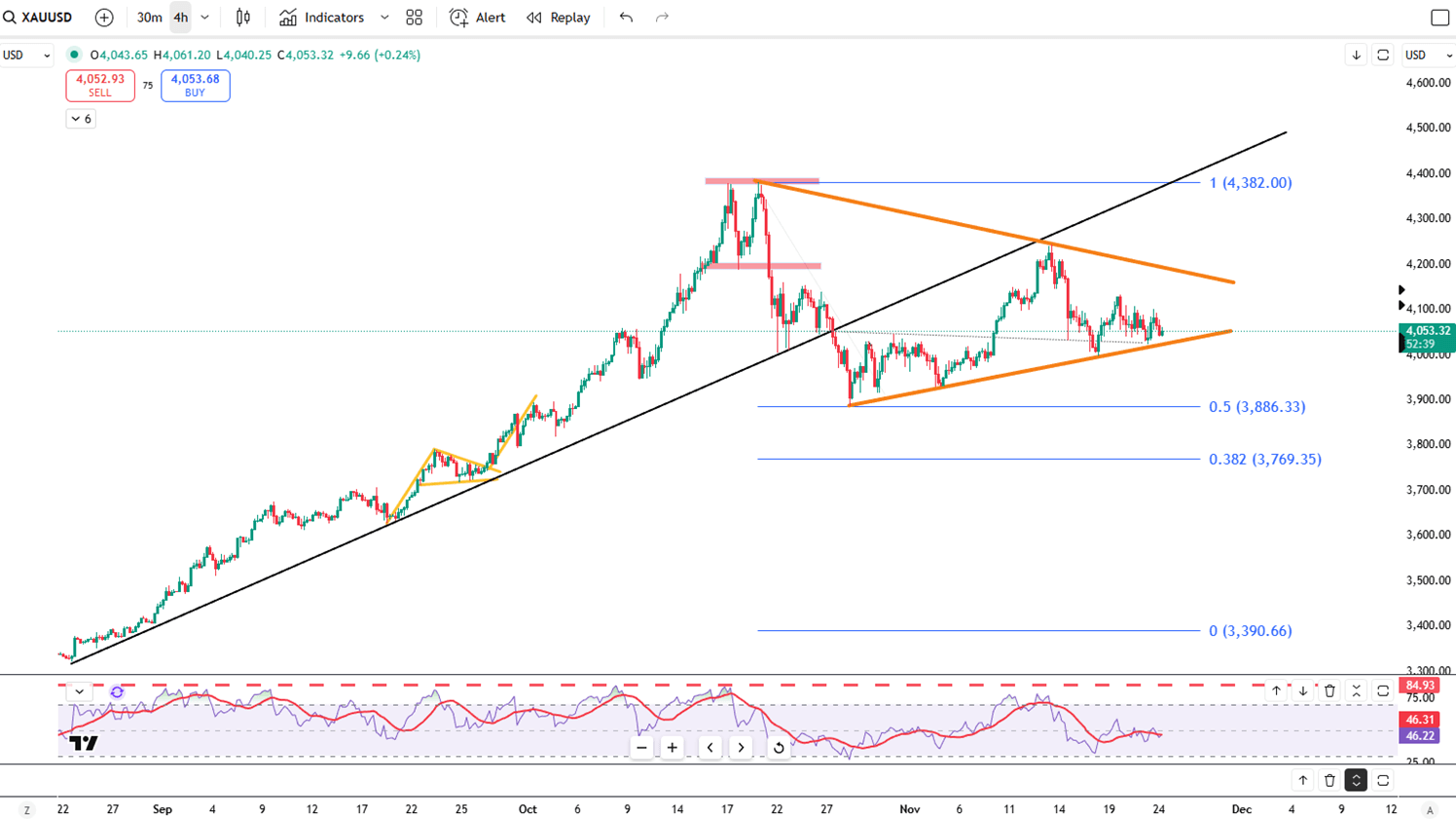Click the add symbol plus icon
Viewport: 1456px width, 819px height.
click(x=104, y=18)
